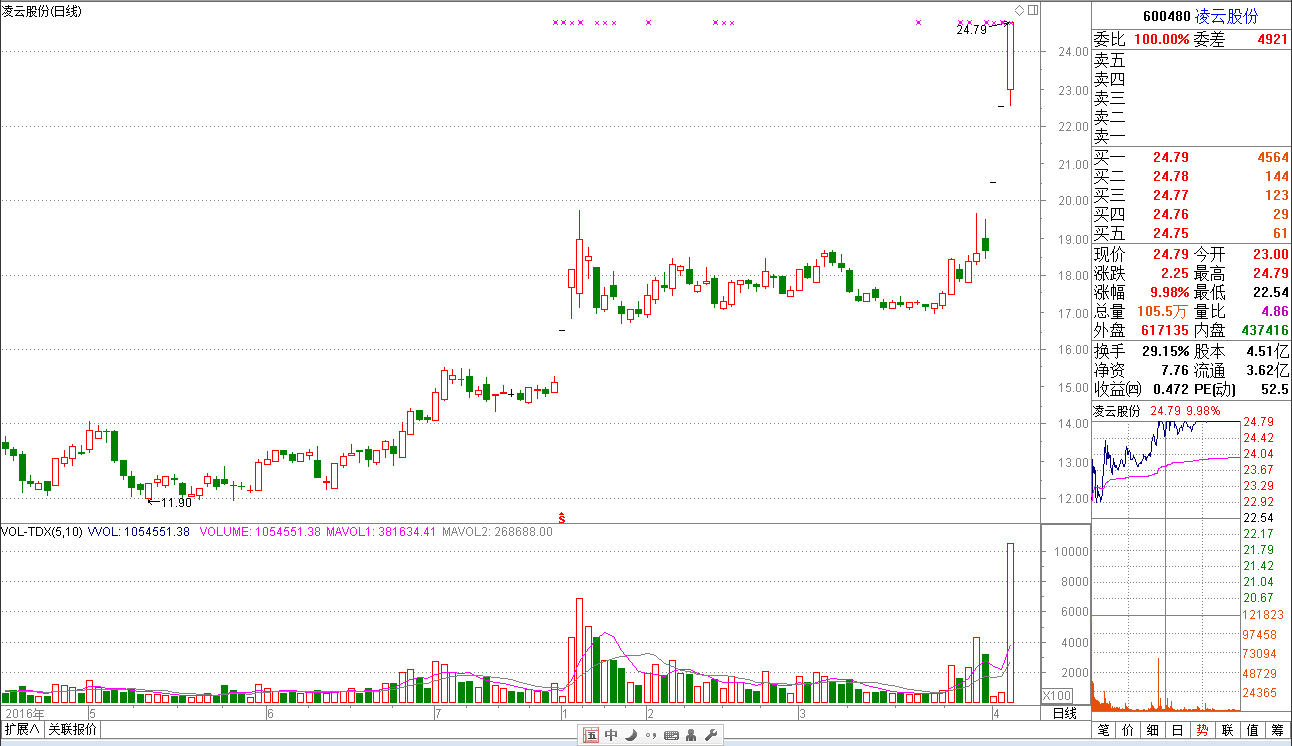Click the 内盘 437416 value
1292x746 pixels.
pyautogui.click(x=1265, y=331)
